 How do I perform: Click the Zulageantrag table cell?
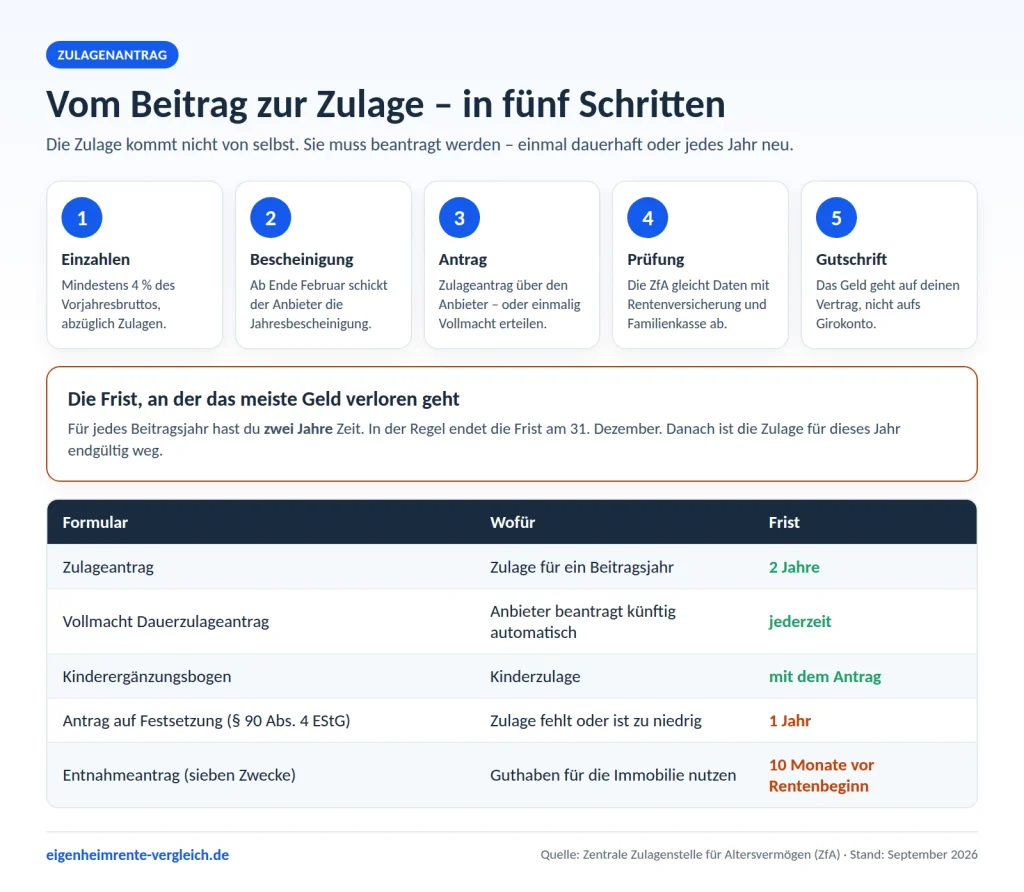[x=108, y=567]
